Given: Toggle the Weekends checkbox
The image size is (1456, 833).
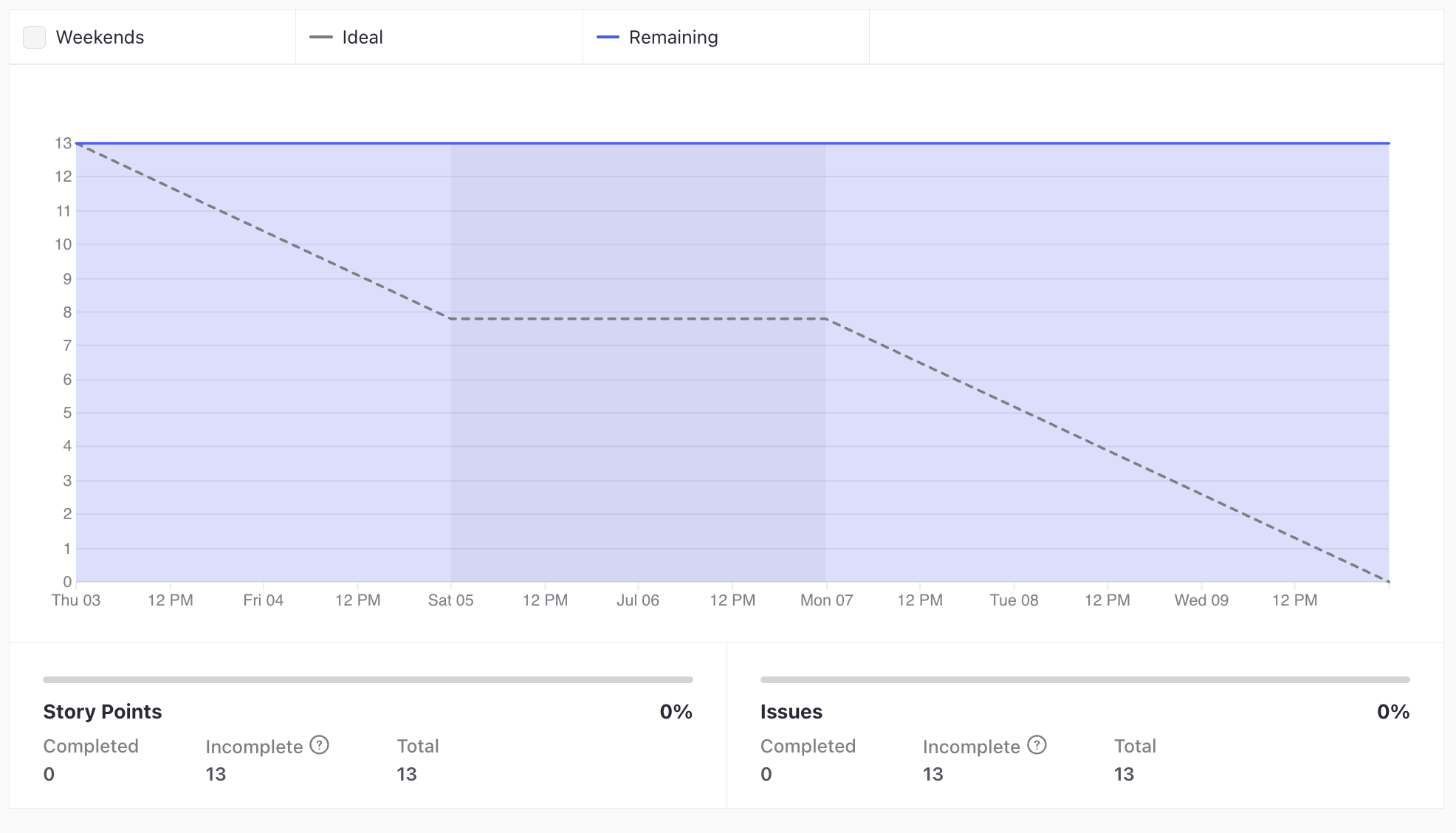Looking at the screenshot, I should [35, 37].
